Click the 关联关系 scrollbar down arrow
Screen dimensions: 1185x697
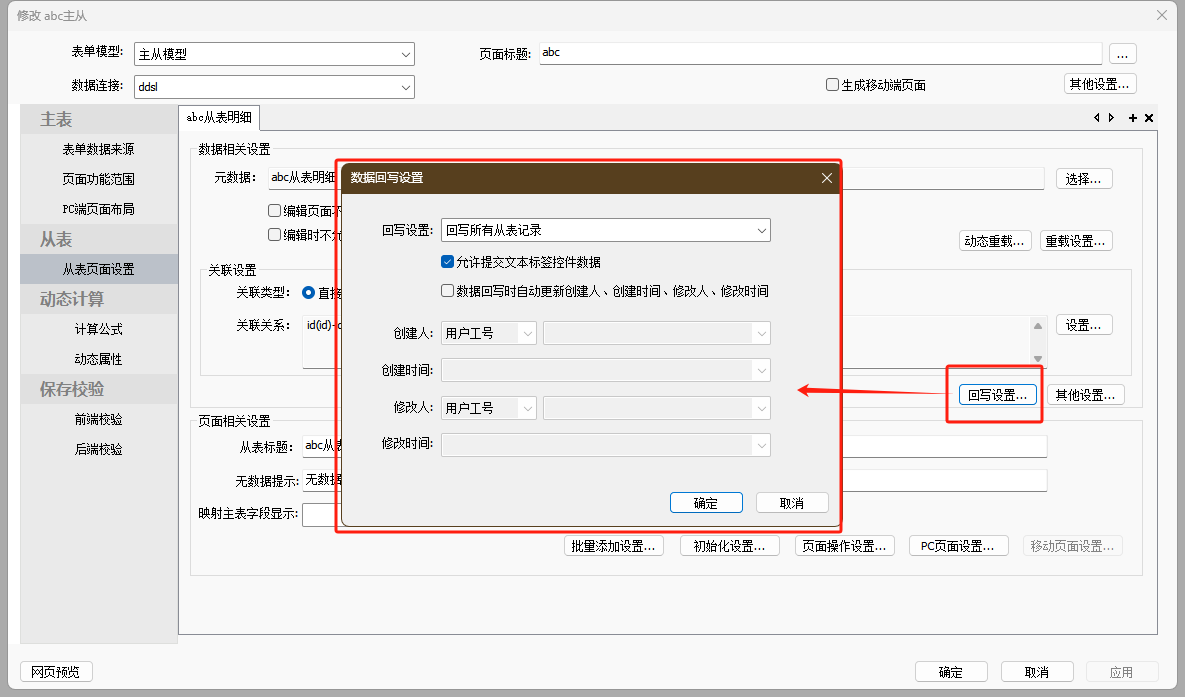pyautogui.click(x=1038, y=358)
